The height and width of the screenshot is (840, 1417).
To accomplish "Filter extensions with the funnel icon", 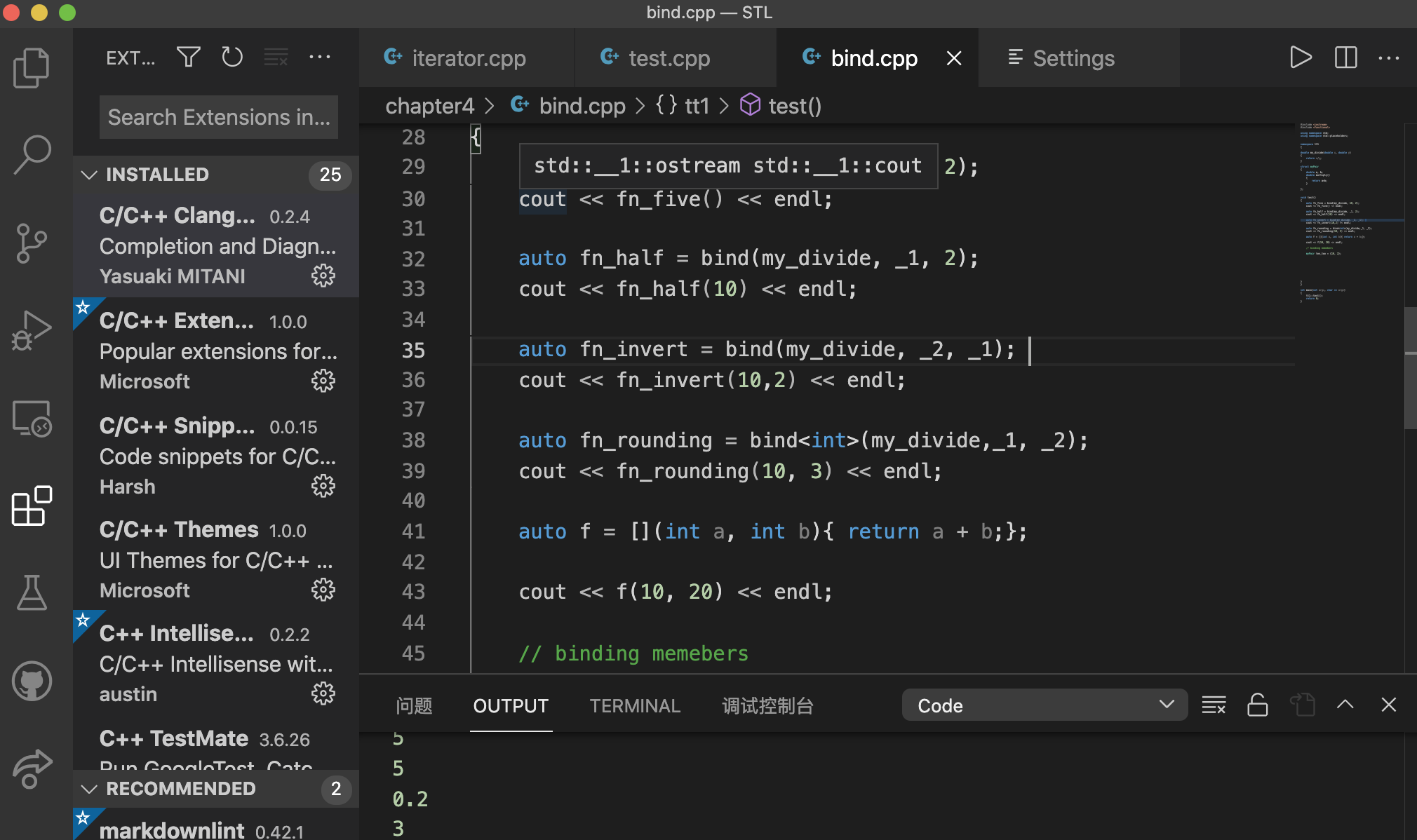I will click(x=189, y=57).
